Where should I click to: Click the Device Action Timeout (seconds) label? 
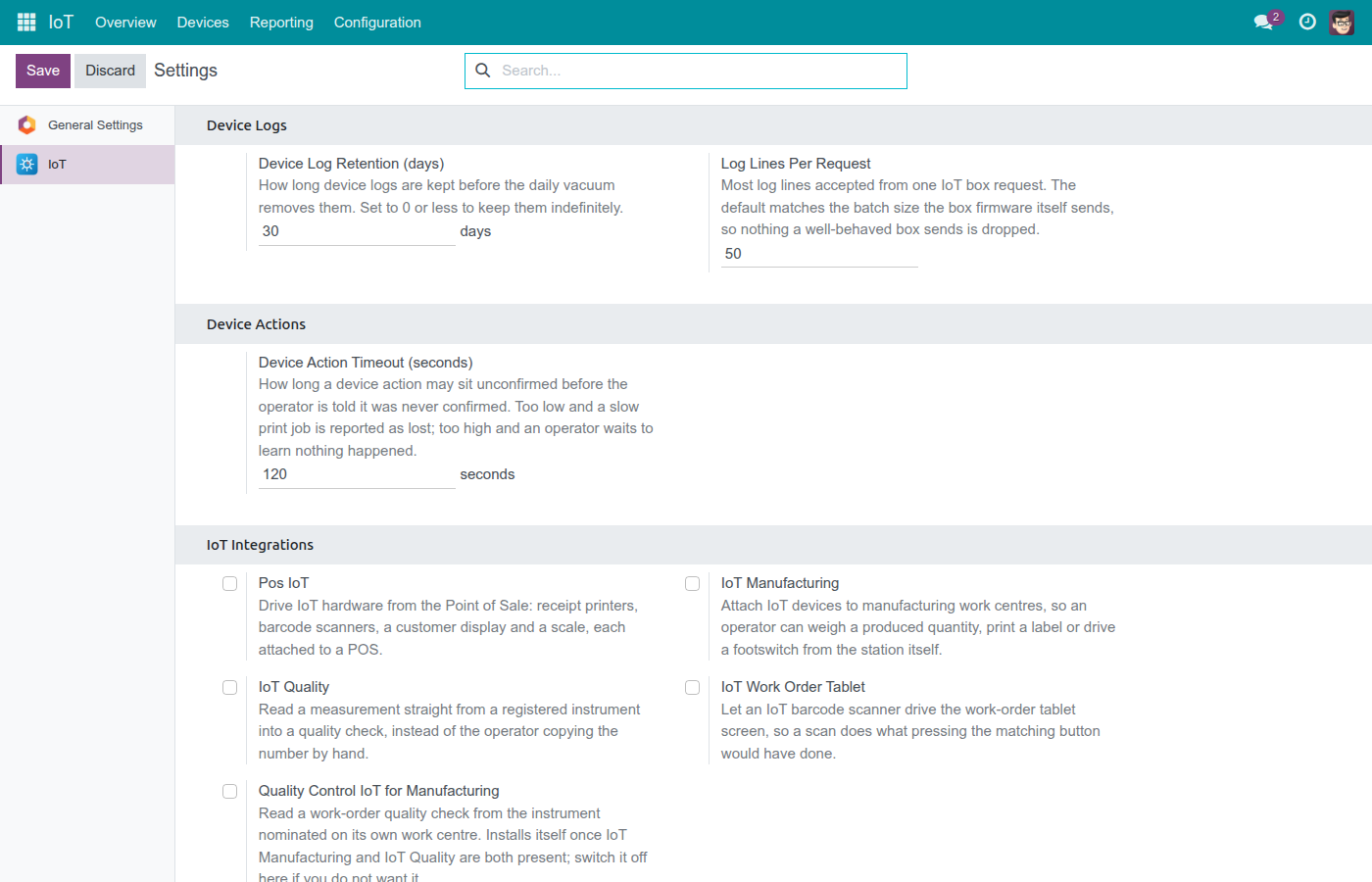[366, 363]
